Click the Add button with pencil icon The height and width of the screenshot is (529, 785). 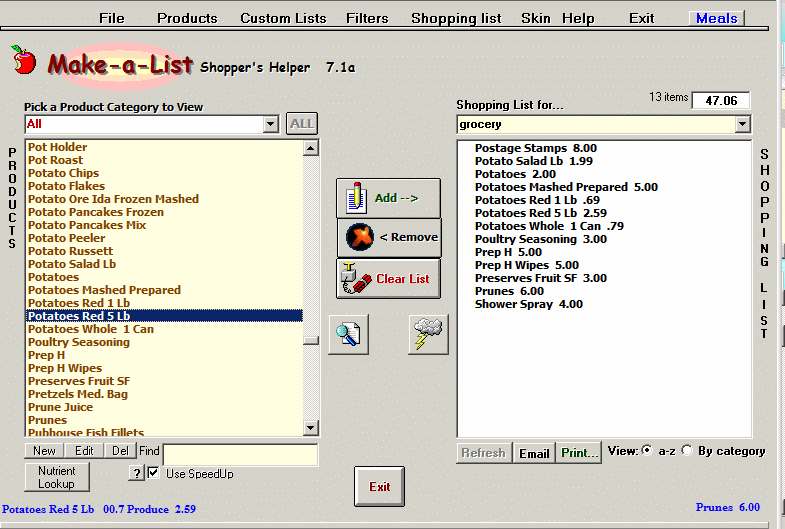(x=388, y=198)
